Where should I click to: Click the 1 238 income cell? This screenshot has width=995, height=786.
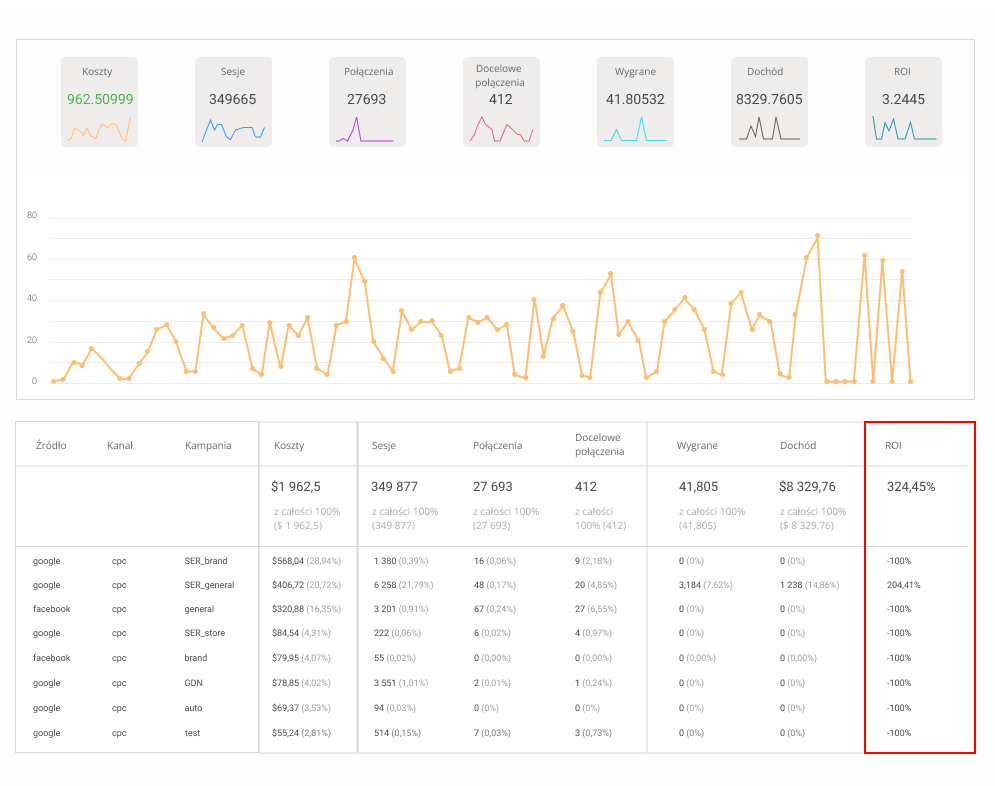point(809,585)
